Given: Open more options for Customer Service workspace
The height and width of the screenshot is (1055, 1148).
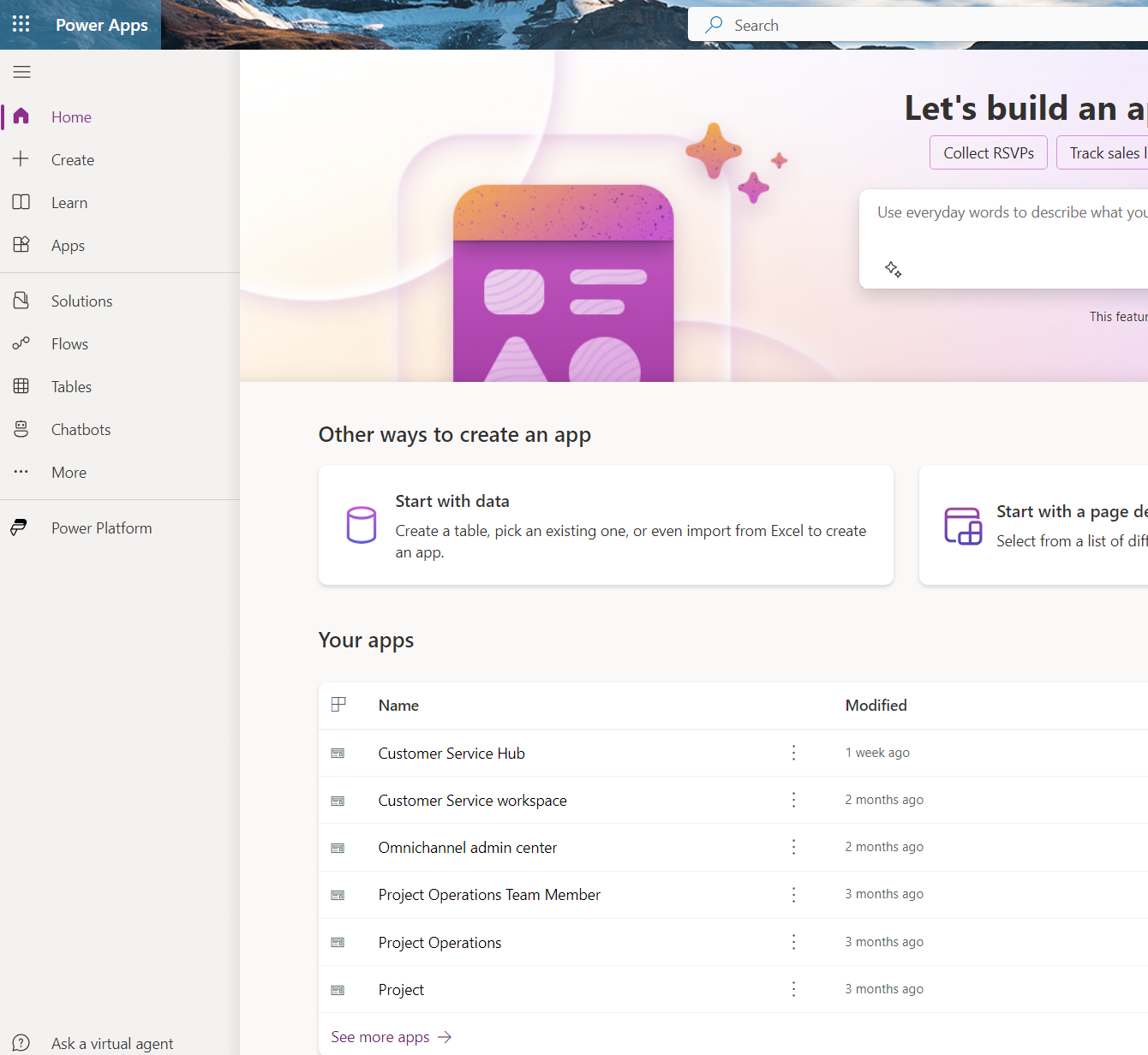Looking at the screenshot, I should pyautogui.click(x=794, y=800).
